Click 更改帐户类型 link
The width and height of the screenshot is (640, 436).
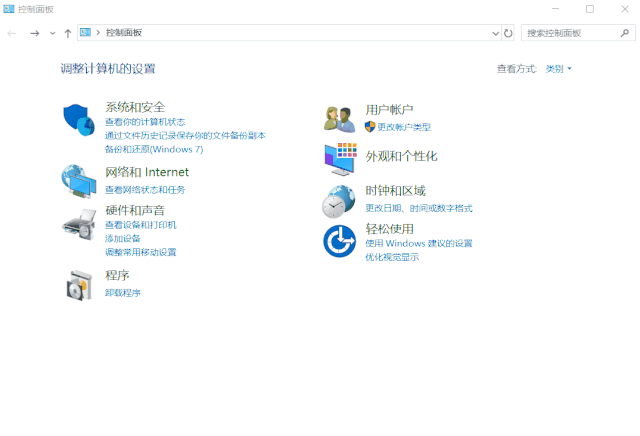click(404, 127)
